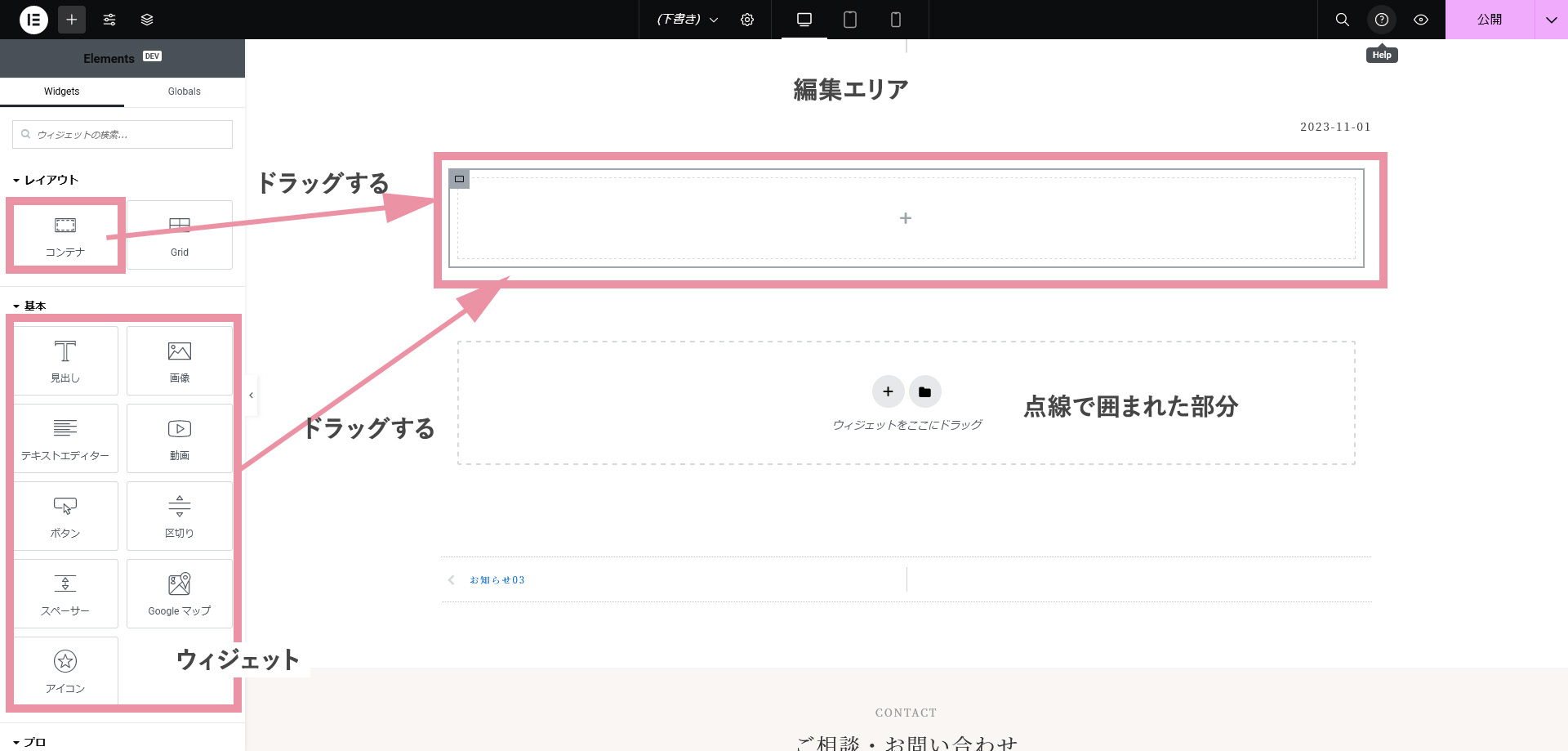
Task: Click the add template folder button
Action: pyautogui.click(x=924, y=391)
